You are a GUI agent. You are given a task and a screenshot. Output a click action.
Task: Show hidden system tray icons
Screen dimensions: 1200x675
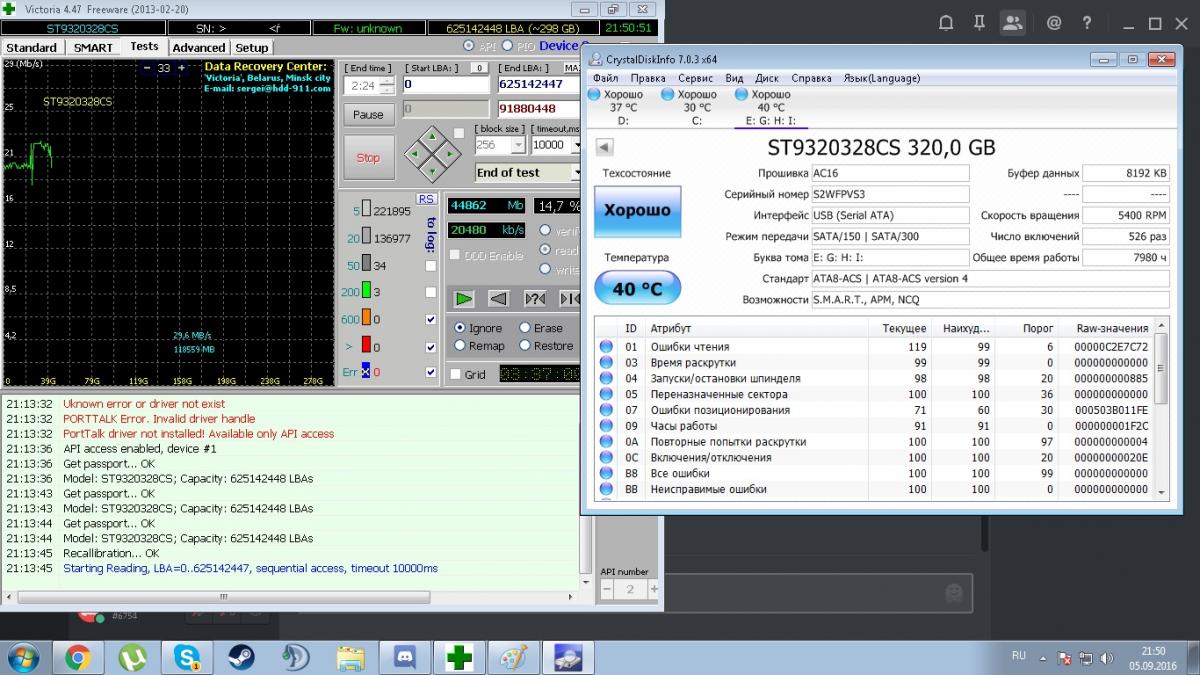[x=1043, y=658]
